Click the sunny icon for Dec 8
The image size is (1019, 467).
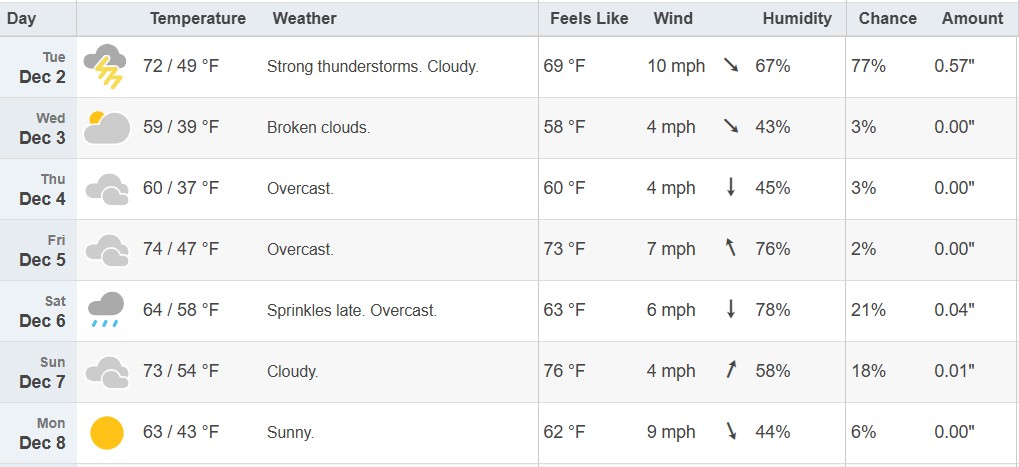pyautogui.click(x=107, y=433)
